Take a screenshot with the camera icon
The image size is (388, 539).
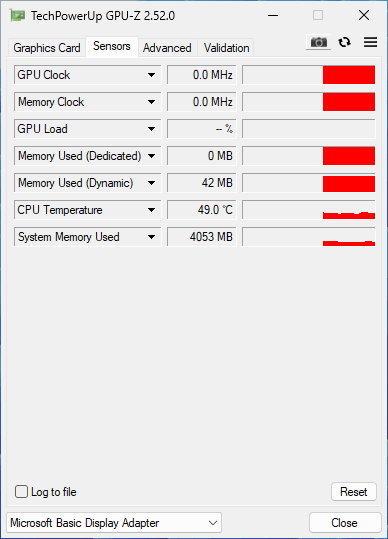(319, 42)
